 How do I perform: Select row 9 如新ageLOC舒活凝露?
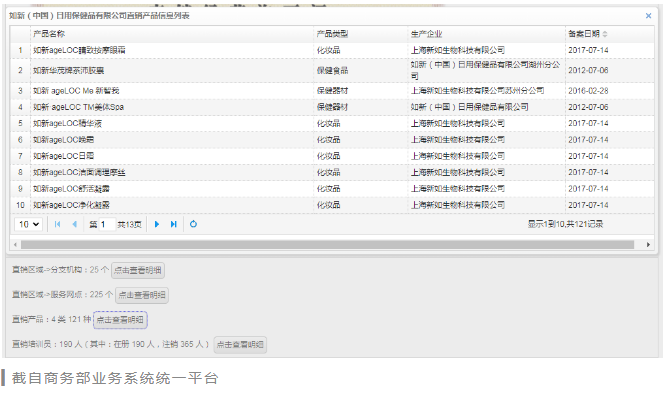332,189
